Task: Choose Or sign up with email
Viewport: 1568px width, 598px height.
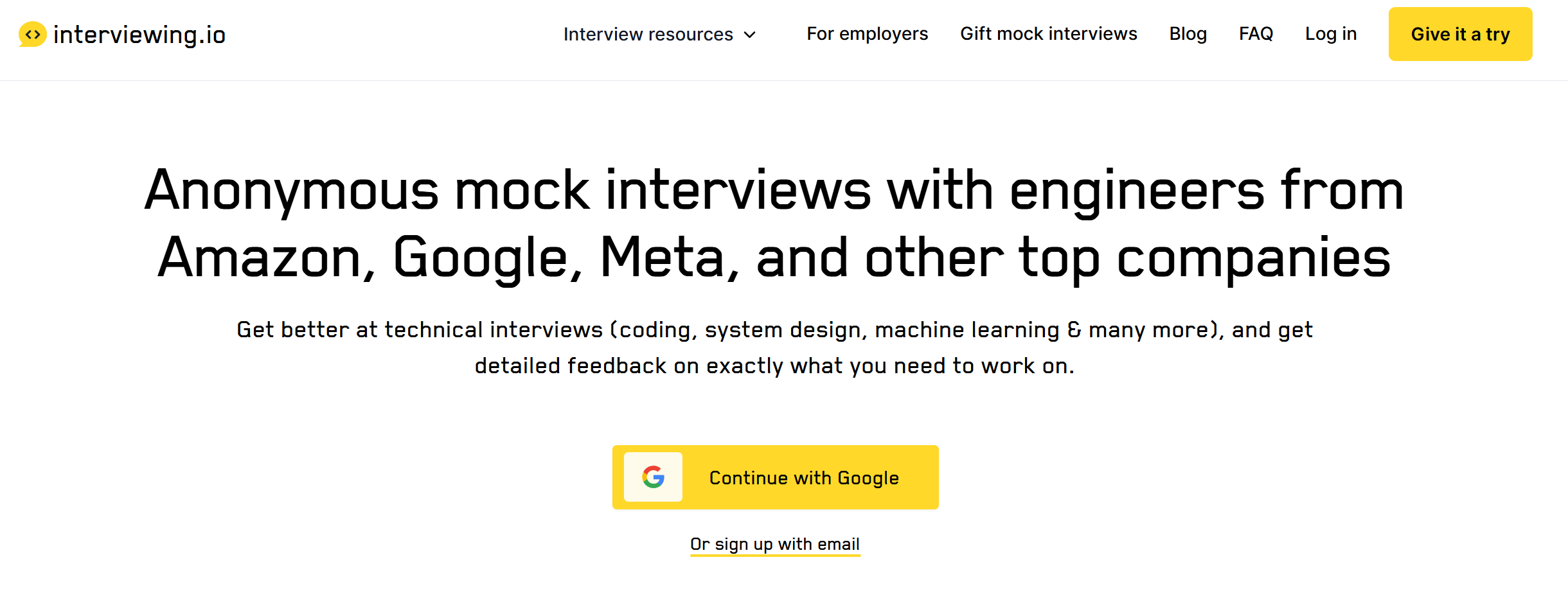Action: point(774,544)
